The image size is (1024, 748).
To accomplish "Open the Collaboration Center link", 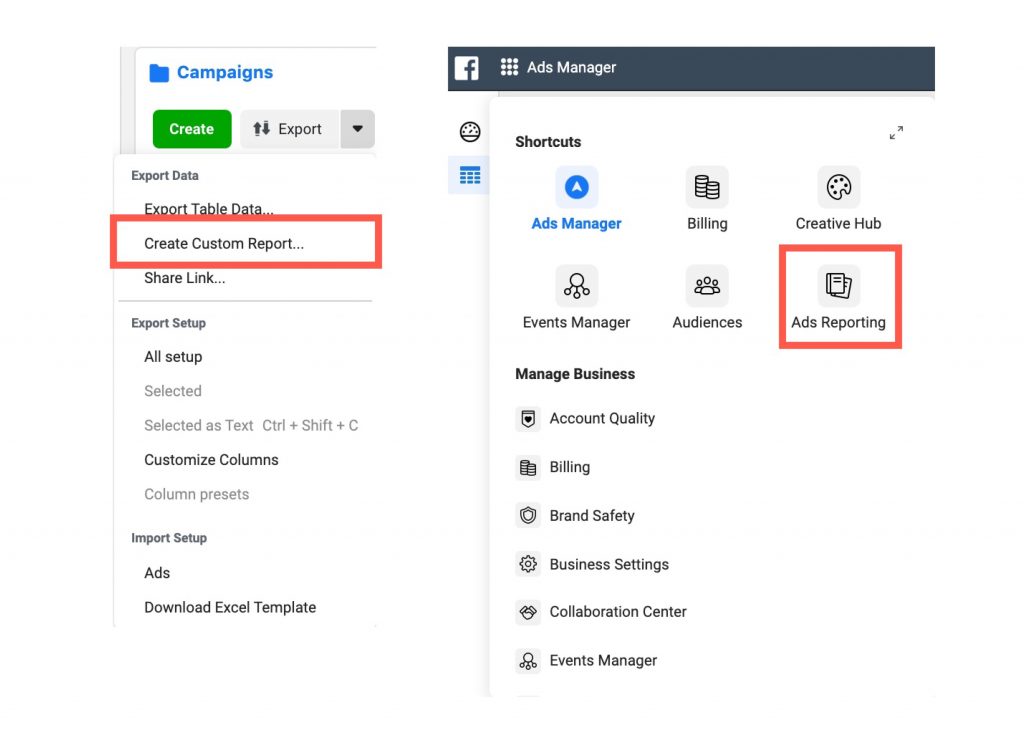I will pyautogui.click(x=618, y=612).
